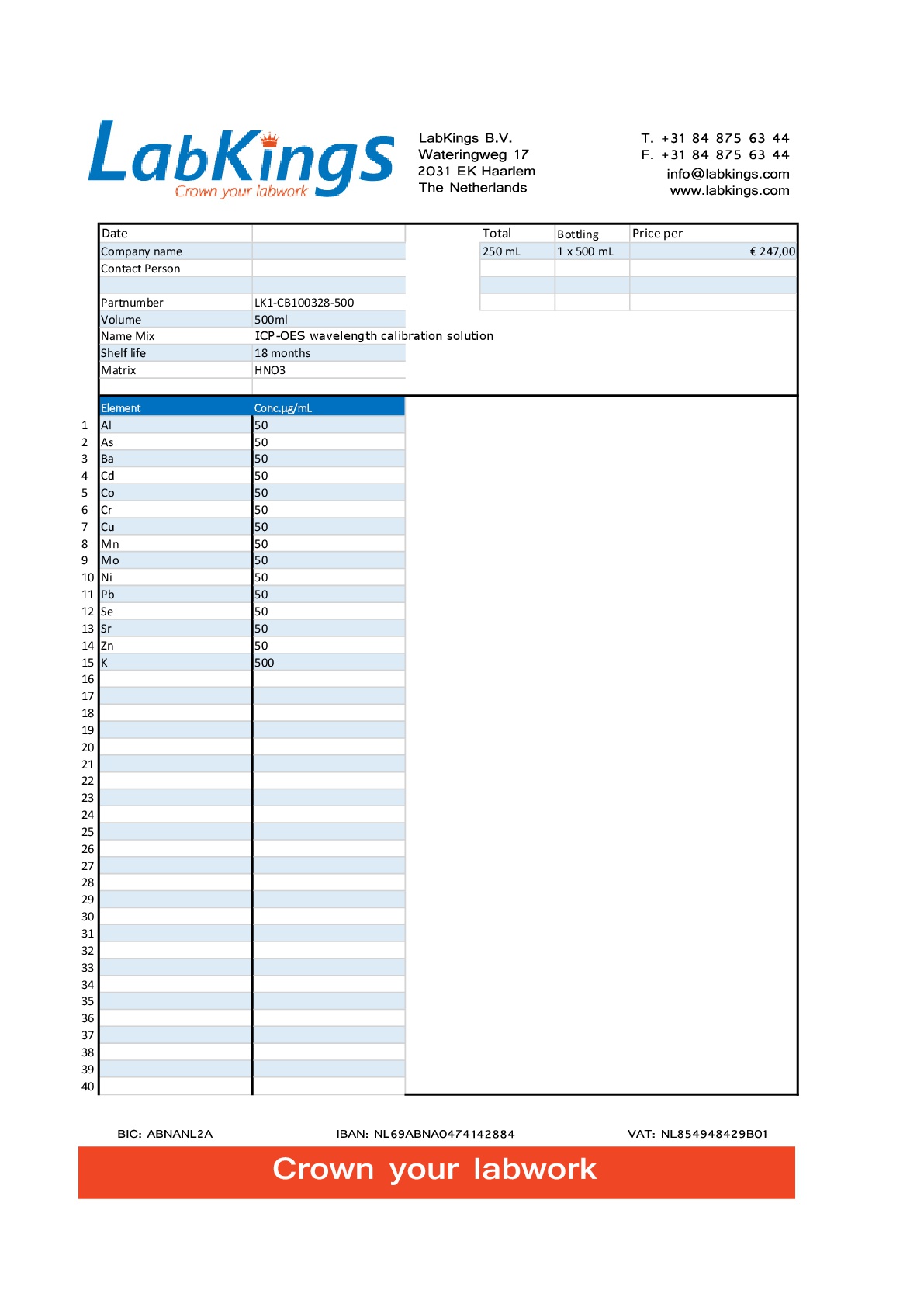Screen dimensions: 924x1307
Task: Click the LabKings logo
Action: pos(241,159)
